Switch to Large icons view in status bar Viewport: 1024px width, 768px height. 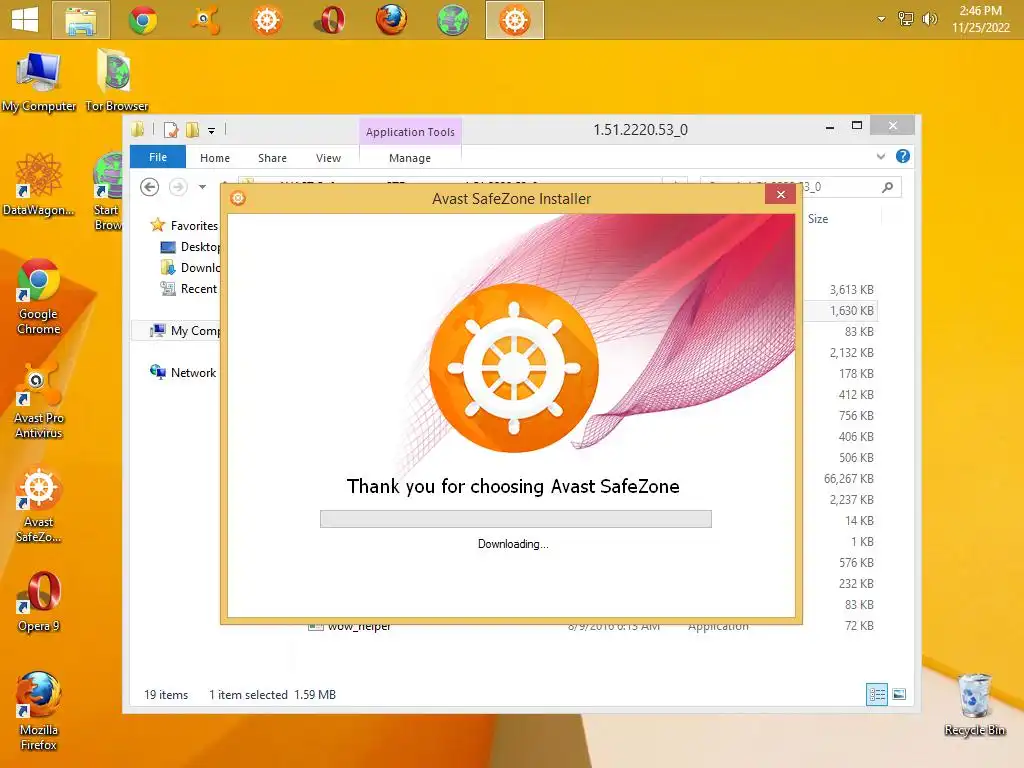(899, 694)
